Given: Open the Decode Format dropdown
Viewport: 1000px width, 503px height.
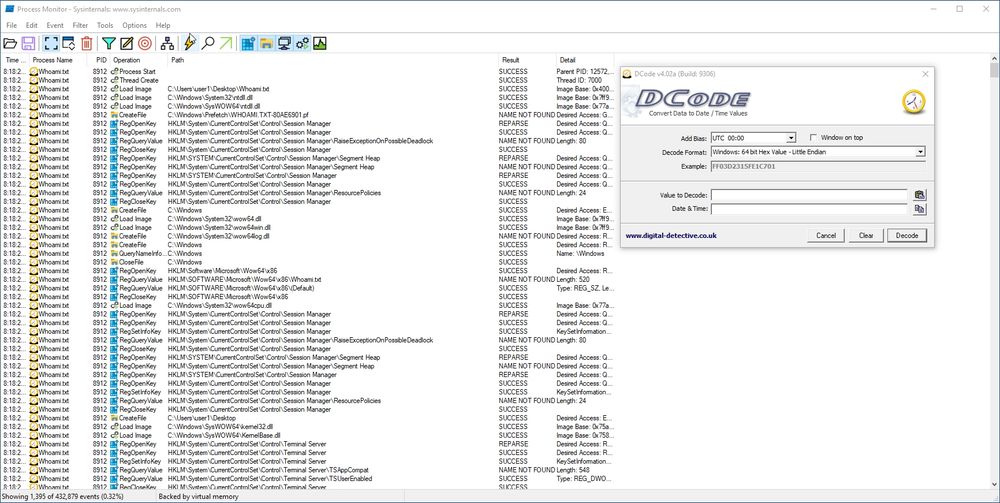Looking at the screenshot, I should coord(920,152).
